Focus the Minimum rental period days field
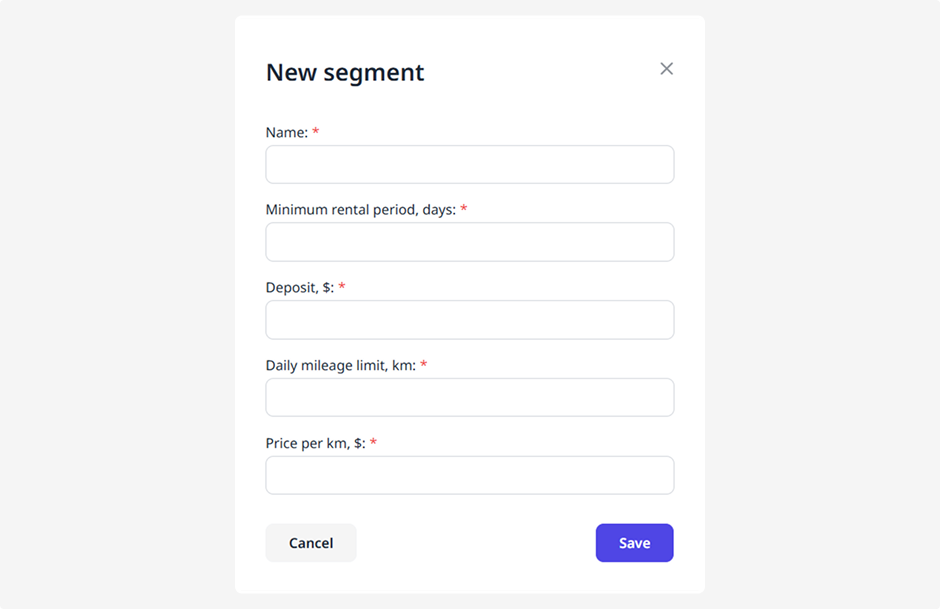940x609 pixels. click(x=469, y=242)
